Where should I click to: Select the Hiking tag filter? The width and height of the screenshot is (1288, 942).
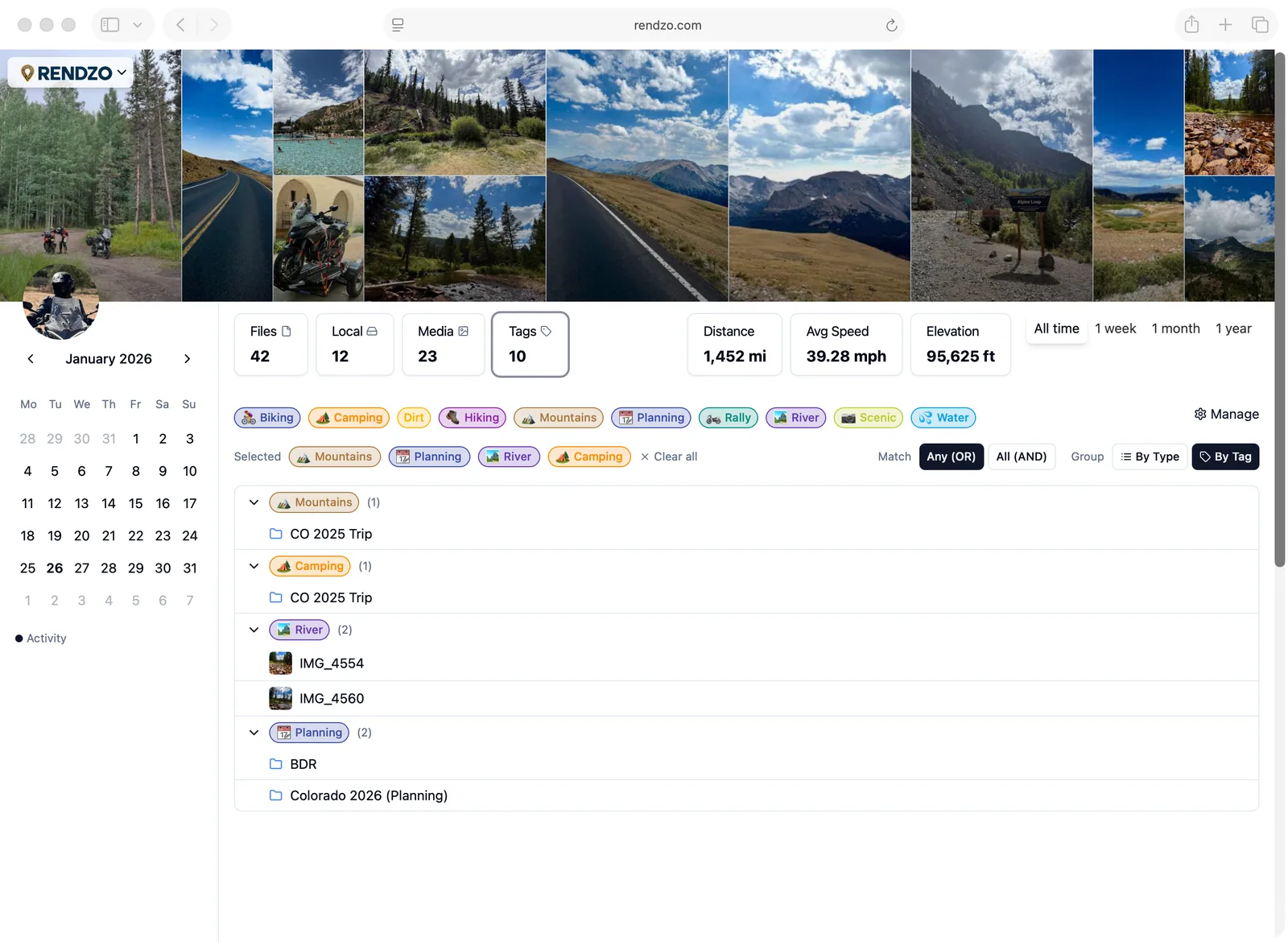coord(472,417)
